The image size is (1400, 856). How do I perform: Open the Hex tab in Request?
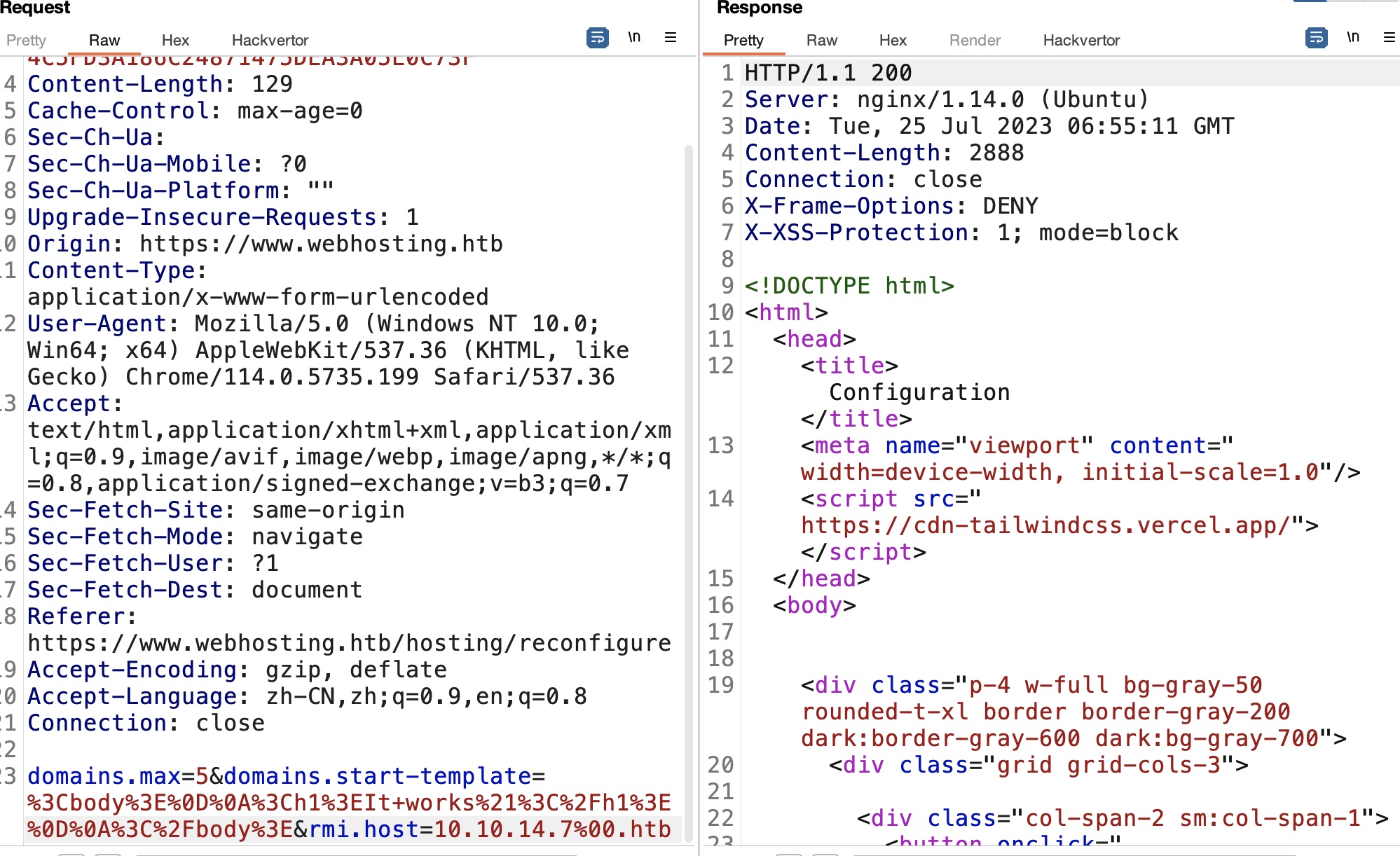click(x=175, y=41)
